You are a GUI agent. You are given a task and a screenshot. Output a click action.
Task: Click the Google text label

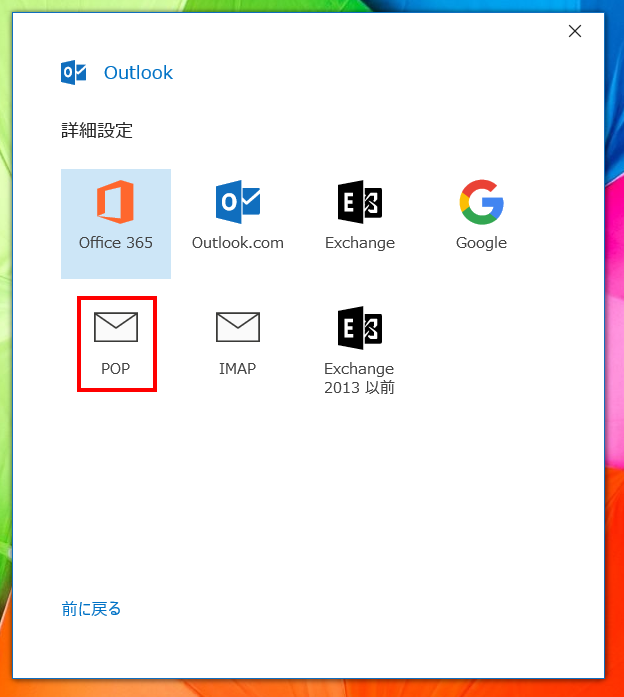coord(481,243)
